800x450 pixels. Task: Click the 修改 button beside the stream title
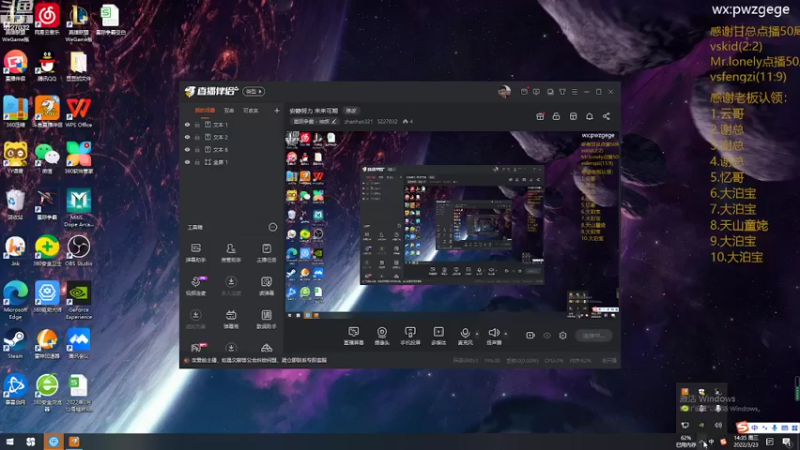(351, 111)
